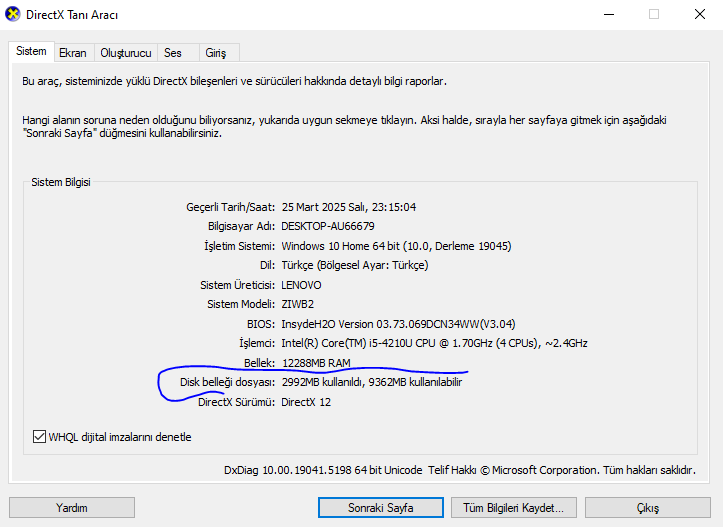Image resolution: width=723 pixels, height=527 pixels.
Task: Click Windows 10 Home 64 bit value
Action: click(x=341, y=246)
